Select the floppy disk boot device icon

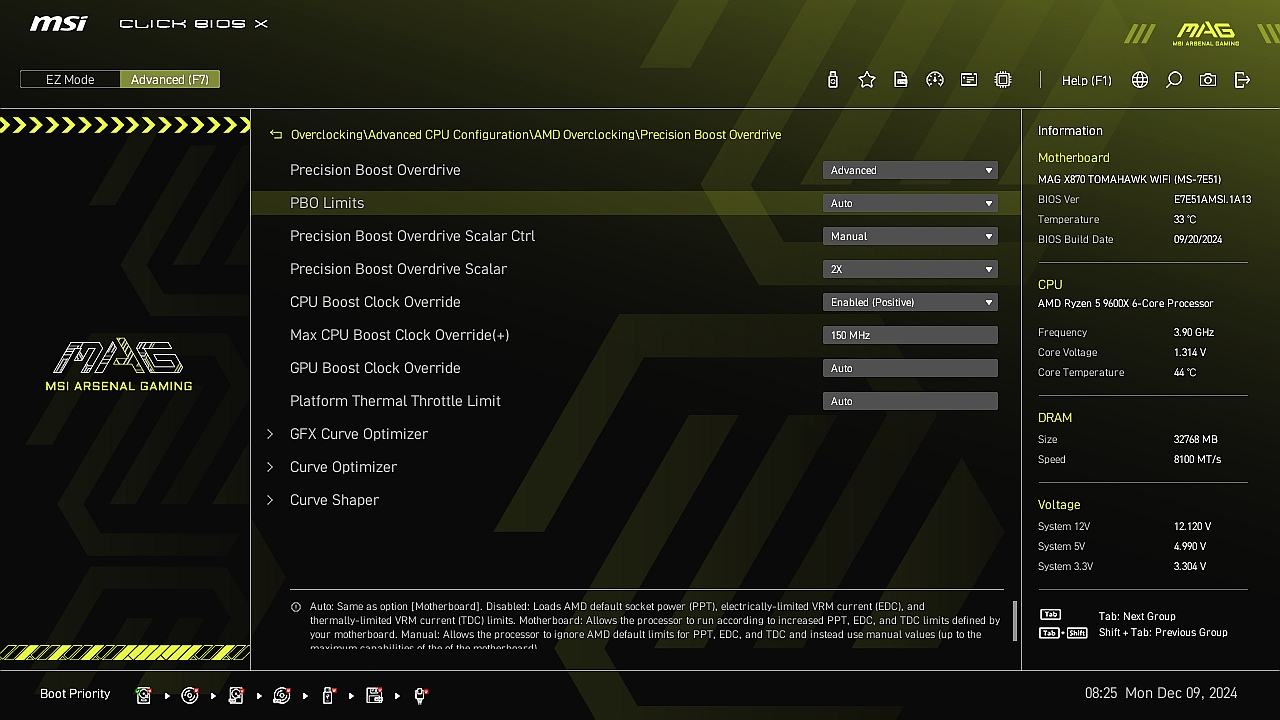pos(374,695)
